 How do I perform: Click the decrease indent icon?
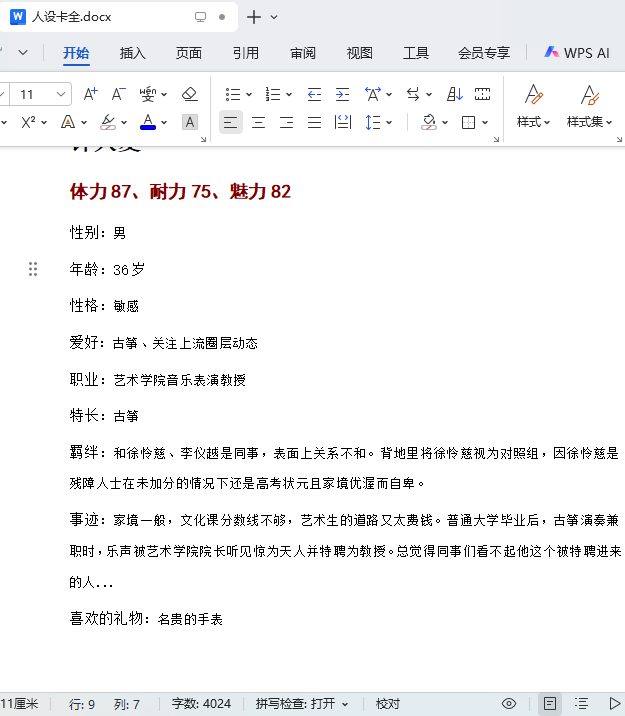[x=314, y=94]
